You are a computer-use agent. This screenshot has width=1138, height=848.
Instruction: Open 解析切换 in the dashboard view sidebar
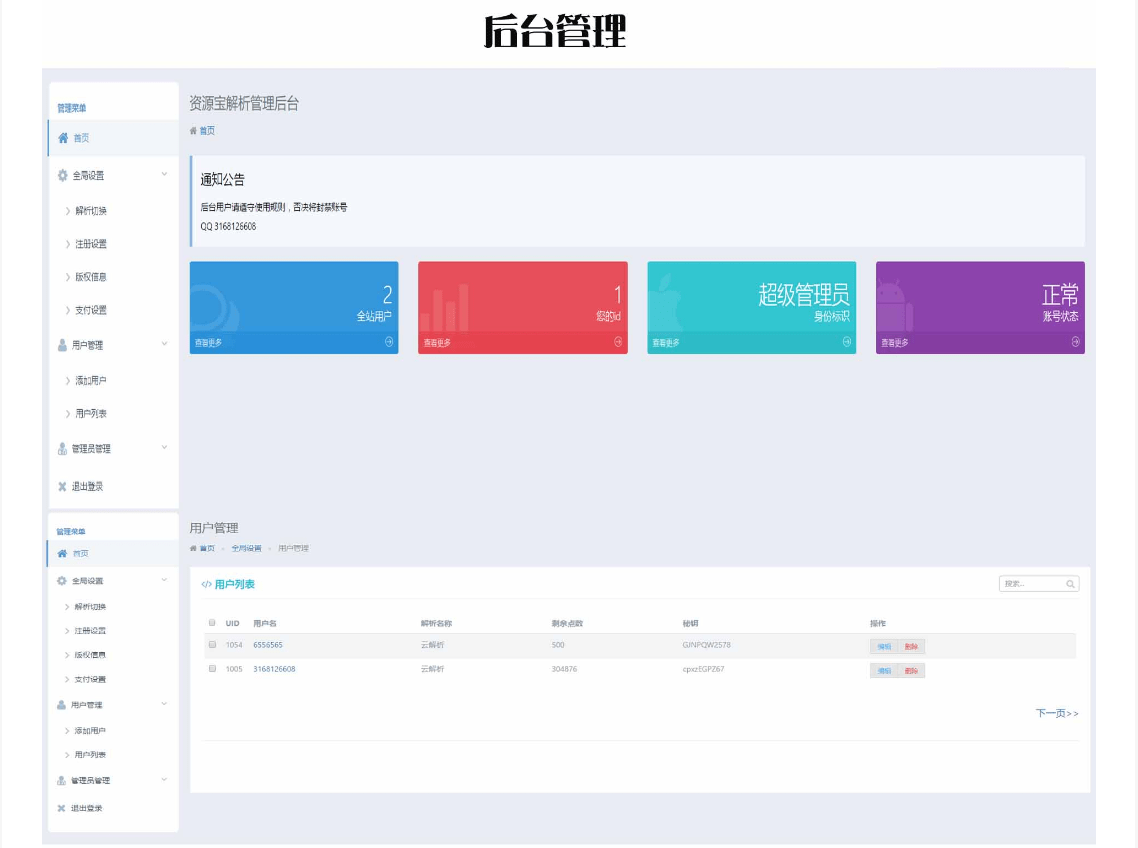(x=91, y=211)
